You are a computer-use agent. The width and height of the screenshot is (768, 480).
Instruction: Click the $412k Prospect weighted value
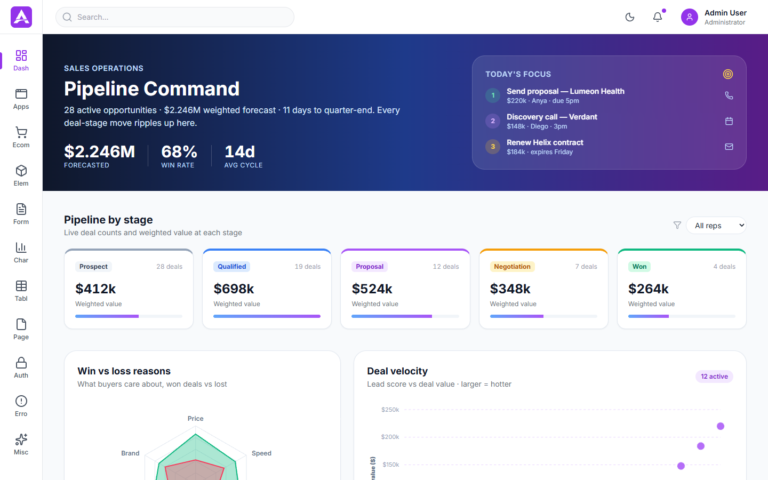[96, 289]
